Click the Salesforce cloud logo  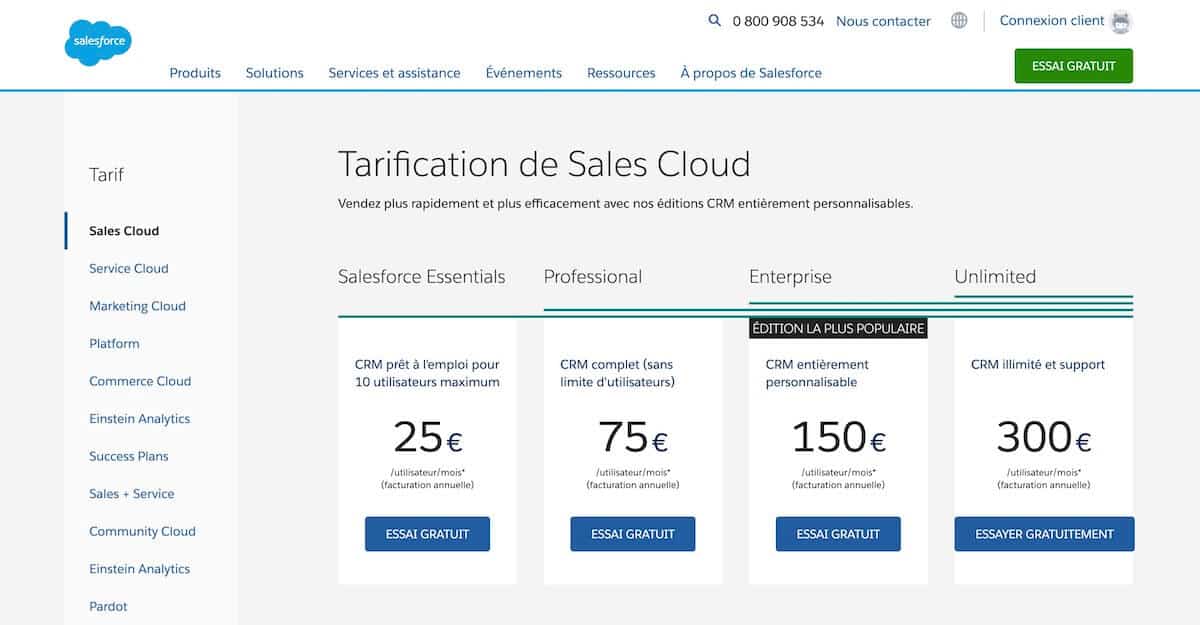(98, 43)
